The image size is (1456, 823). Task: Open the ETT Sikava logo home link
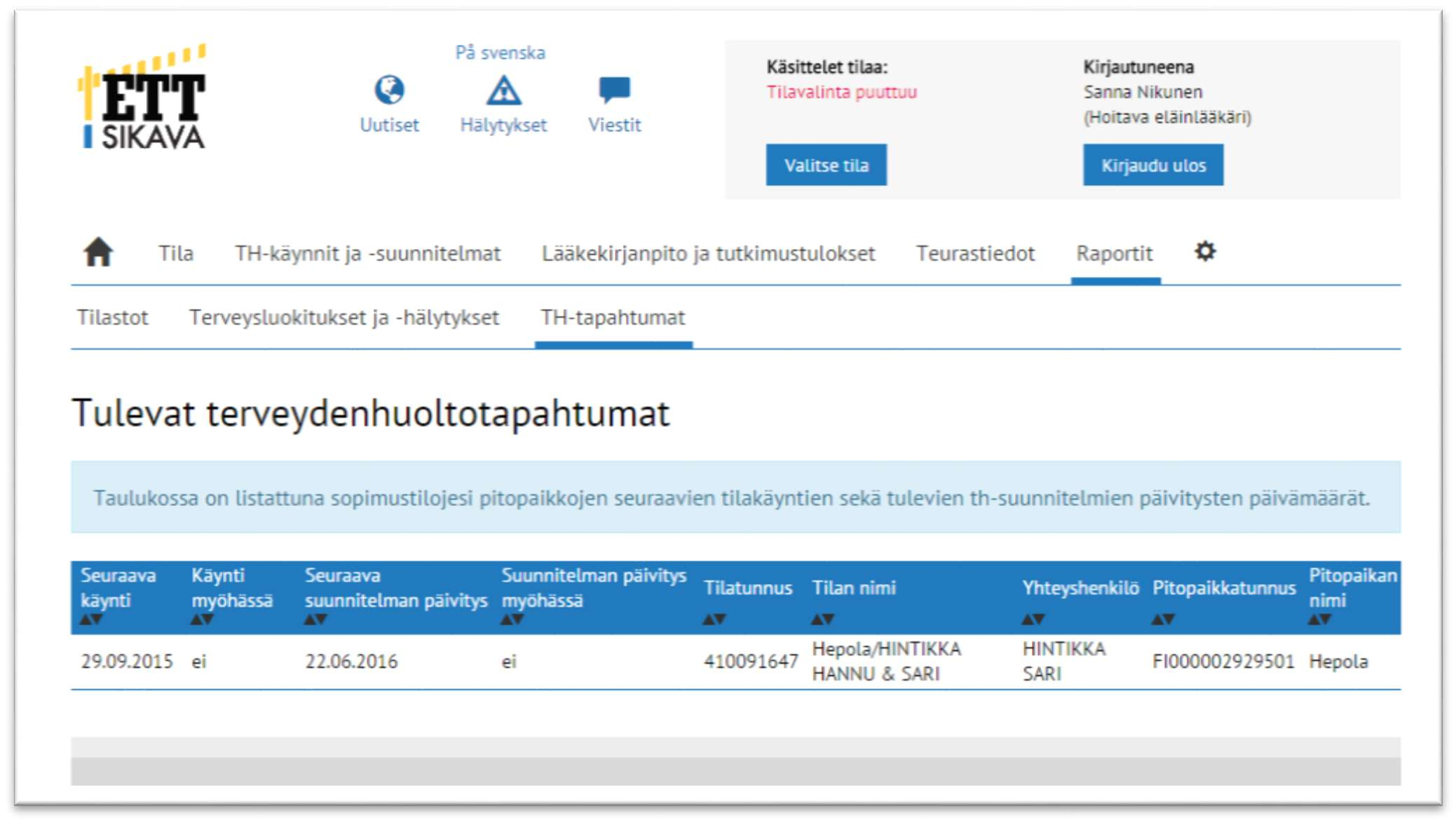(x=142, y=97)
